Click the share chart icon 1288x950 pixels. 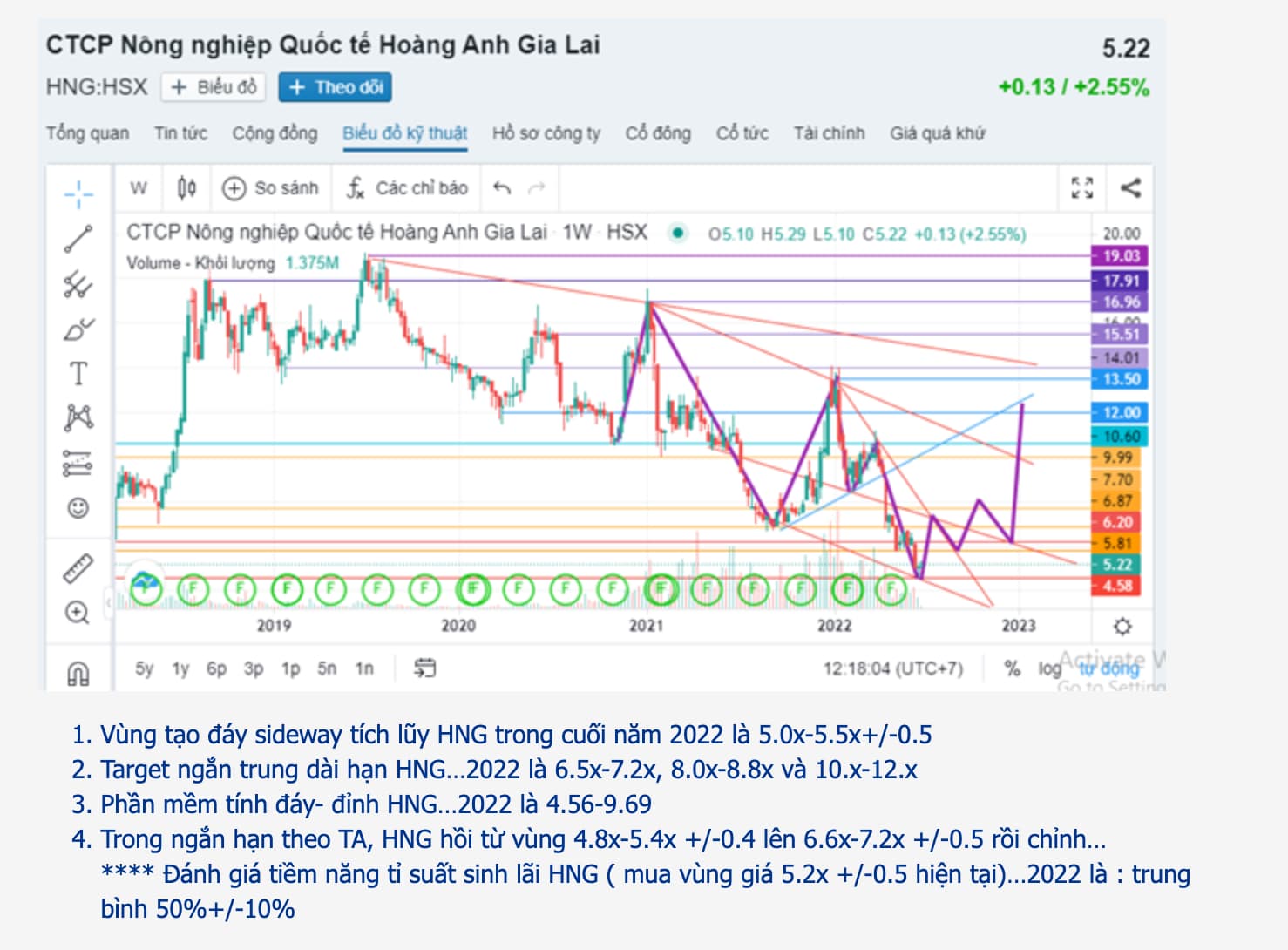1130,187
